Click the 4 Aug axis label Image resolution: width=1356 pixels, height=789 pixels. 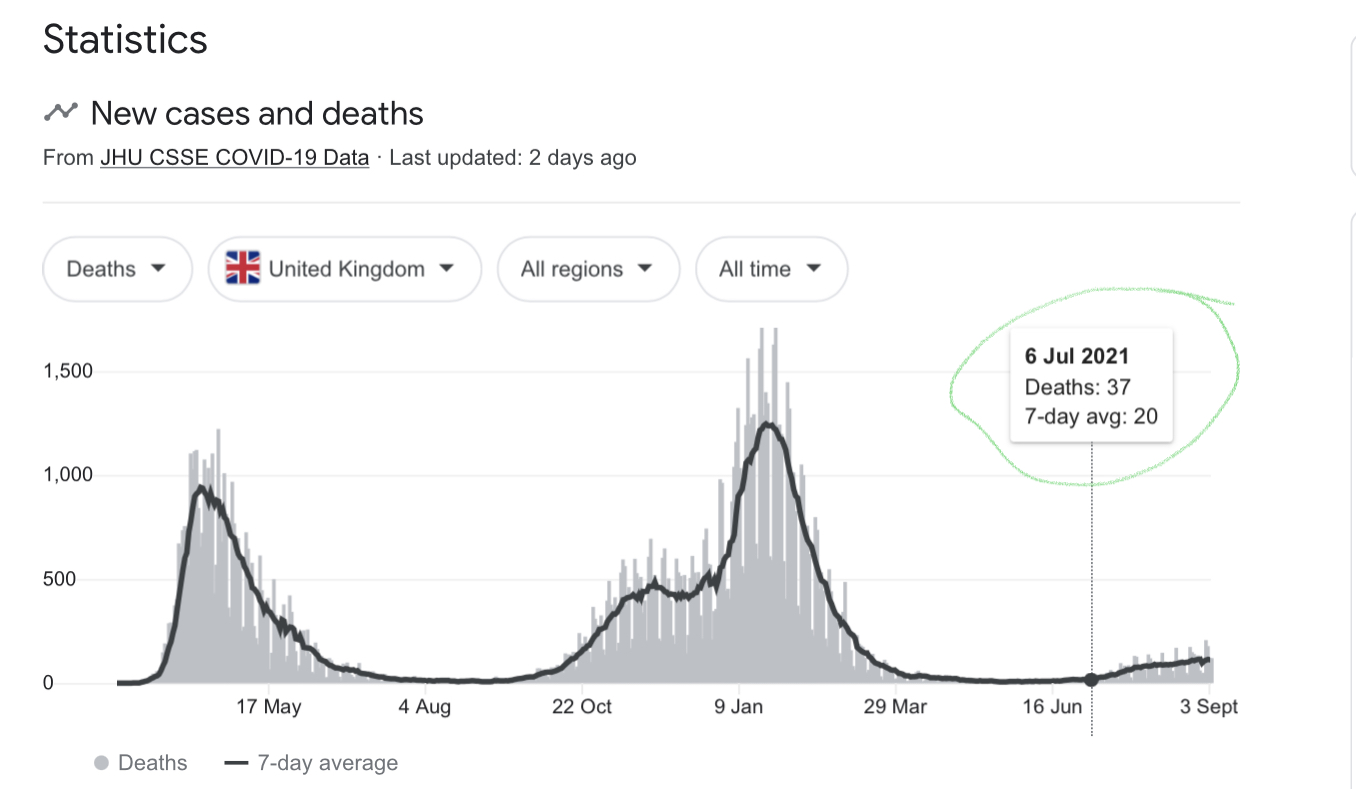point(425,707)
